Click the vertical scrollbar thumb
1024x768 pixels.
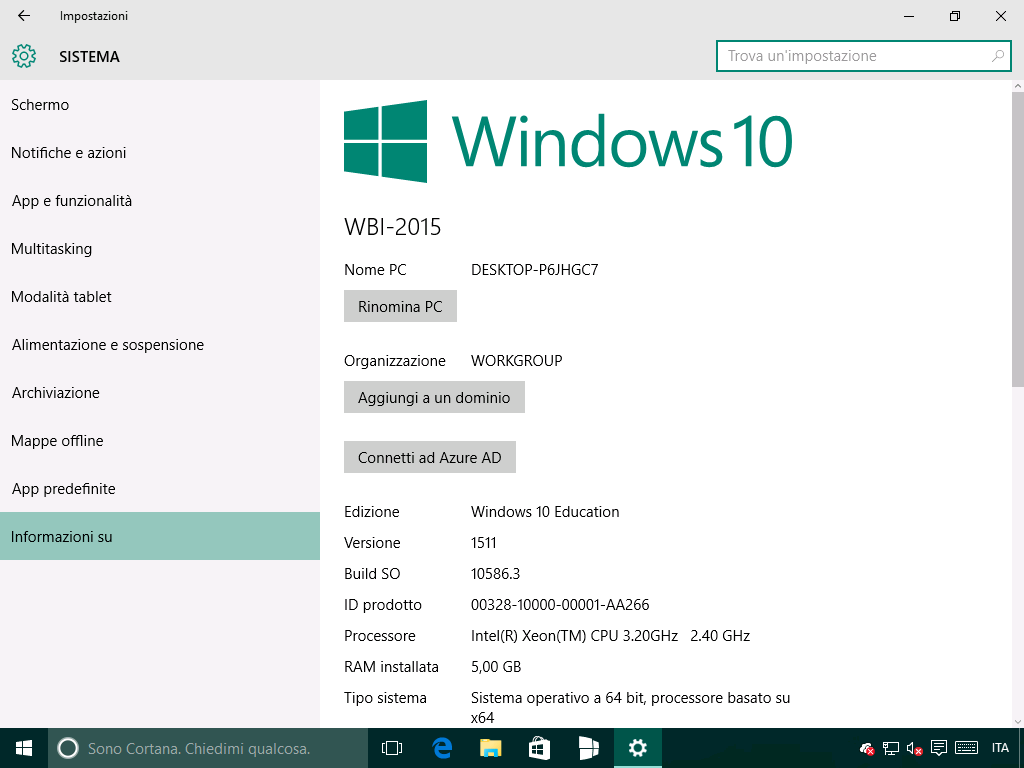coord(1017,238)
